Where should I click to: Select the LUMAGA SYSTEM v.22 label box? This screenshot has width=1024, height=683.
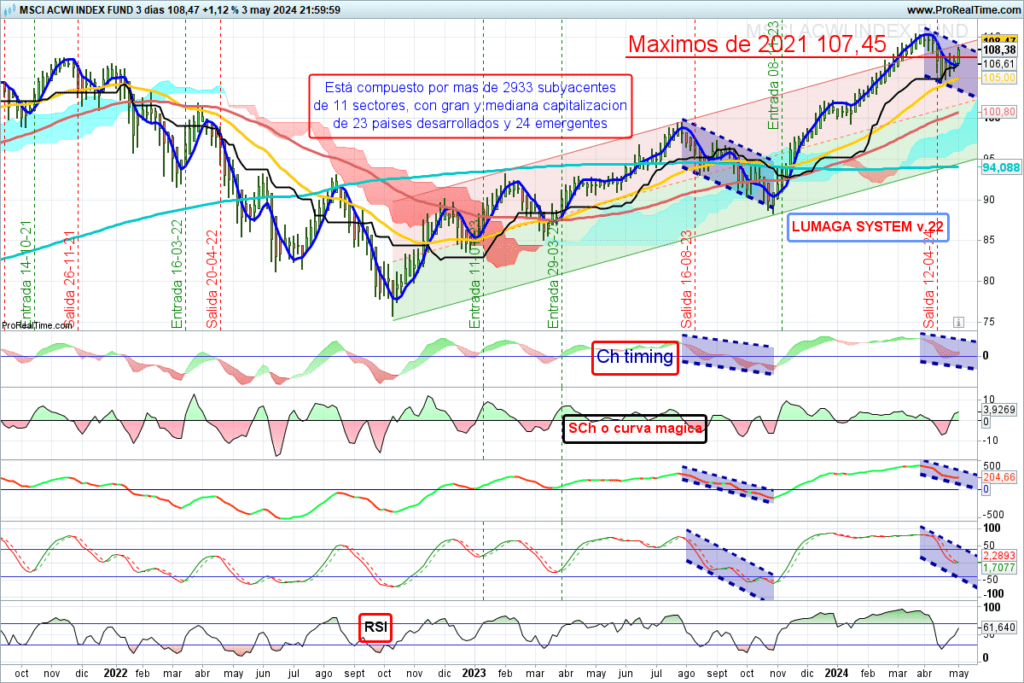[x=867, y=227]
